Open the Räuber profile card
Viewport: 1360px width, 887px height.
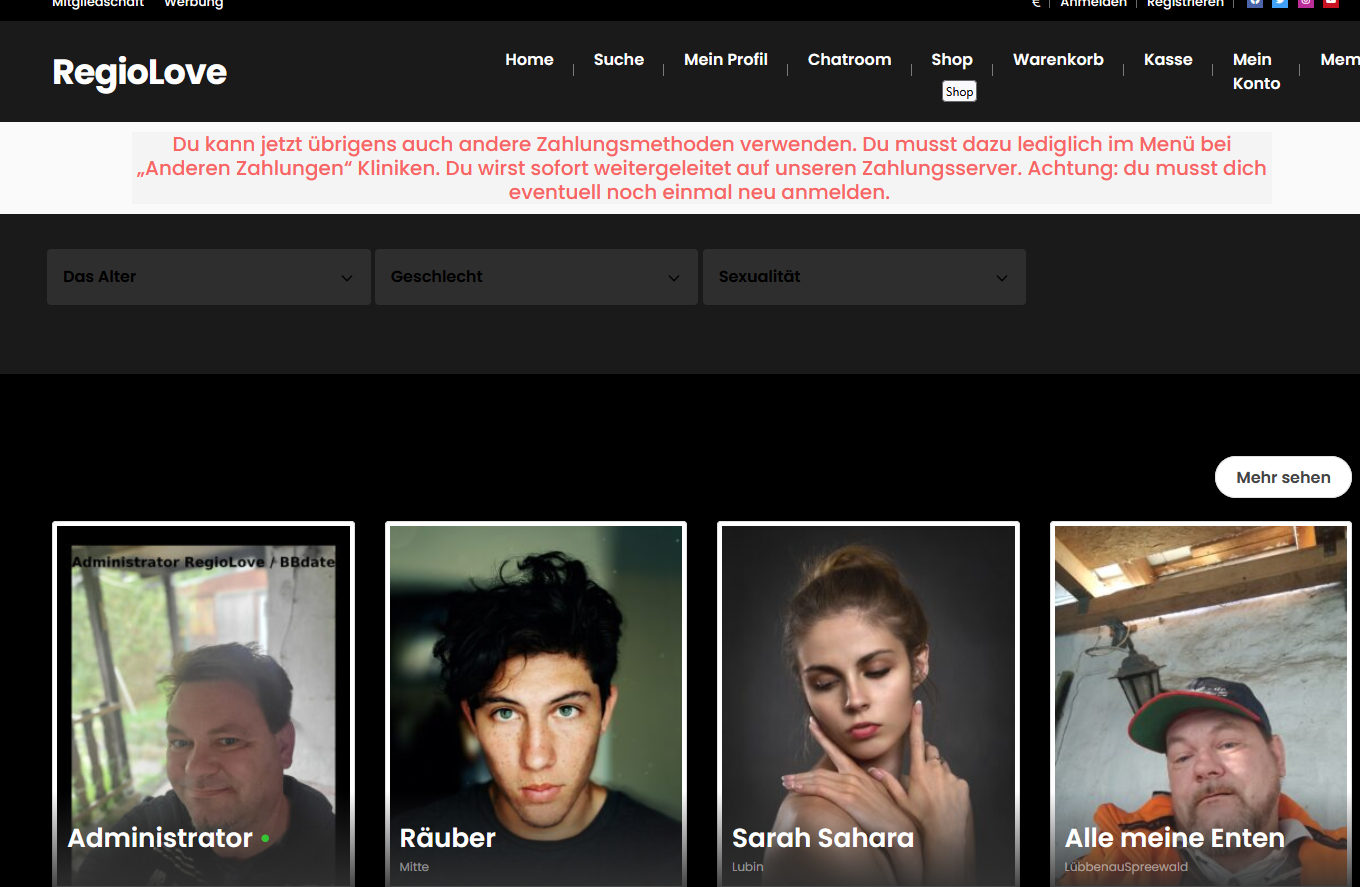pyautogui.click(x=536, y=700)
